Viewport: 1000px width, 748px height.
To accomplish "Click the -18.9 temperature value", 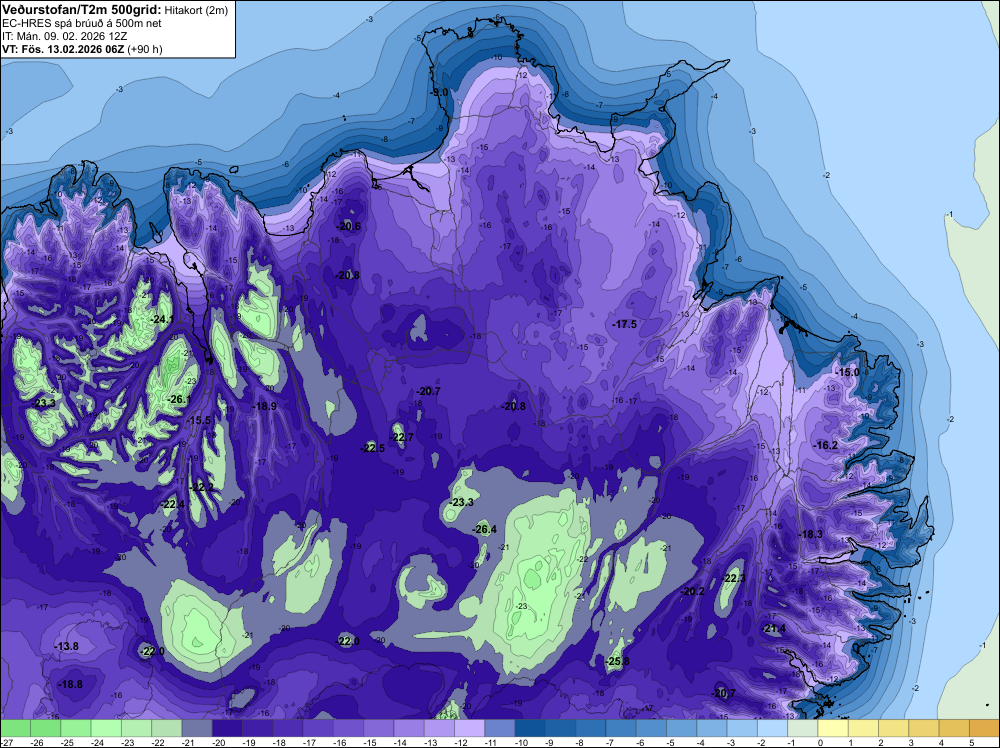I will click(x=264, y=406).
